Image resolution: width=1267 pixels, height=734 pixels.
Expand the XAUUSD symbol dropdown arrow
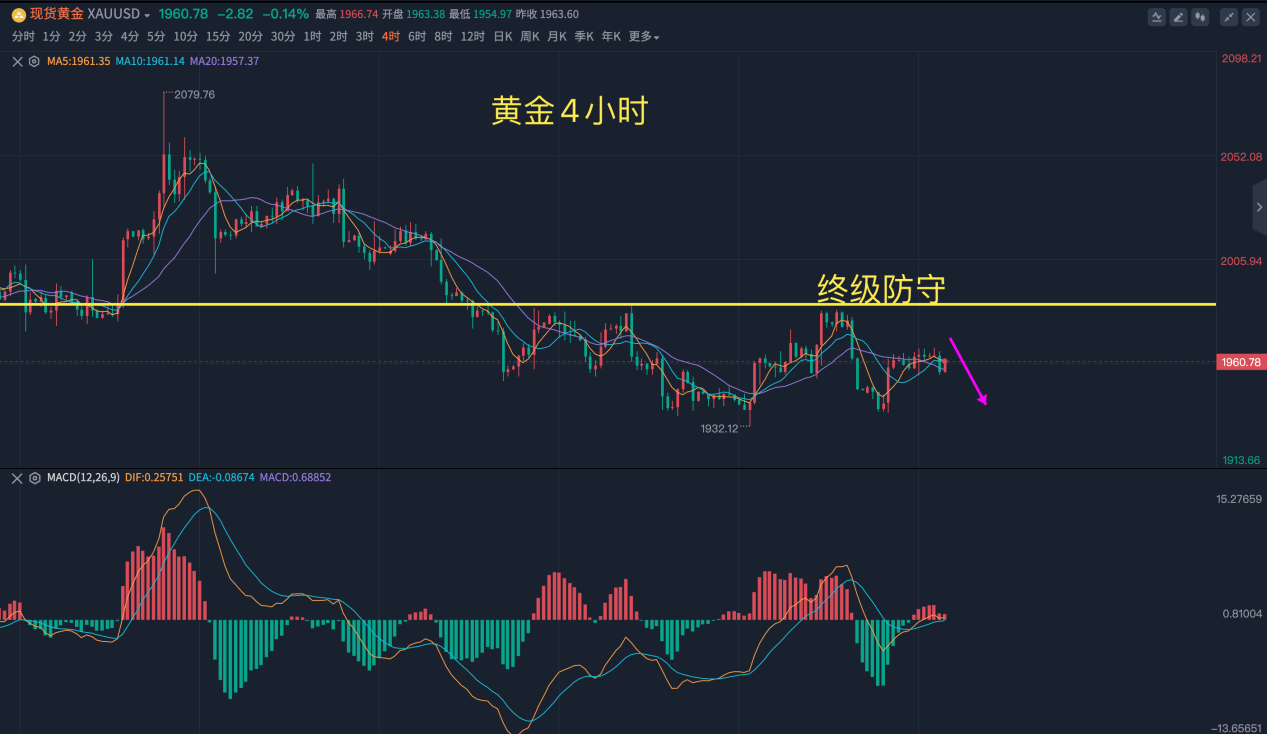coord(147,16)
